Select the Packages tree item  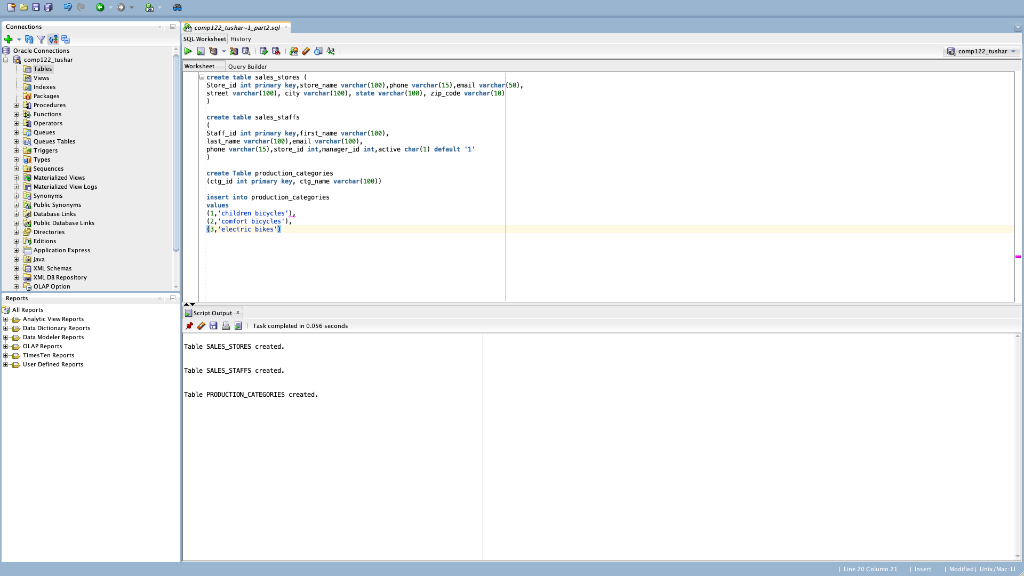click(46, 96)
